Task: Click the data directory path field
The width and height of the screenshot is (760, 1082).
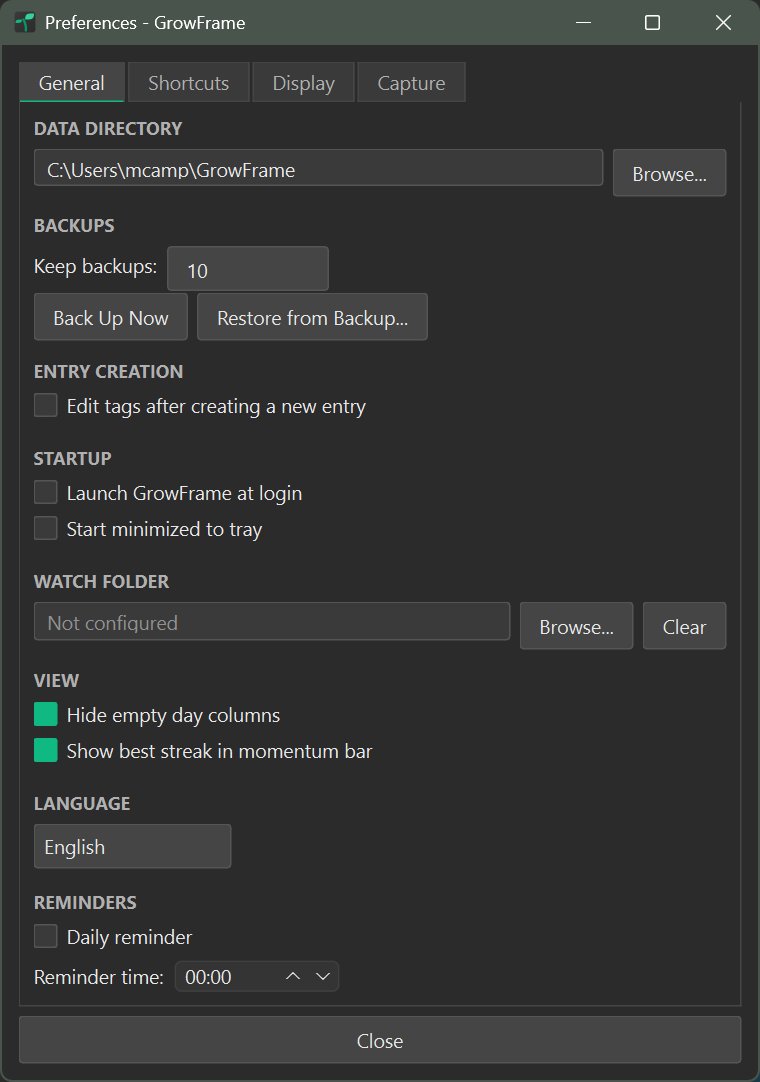Action: (x=318, y=168)
